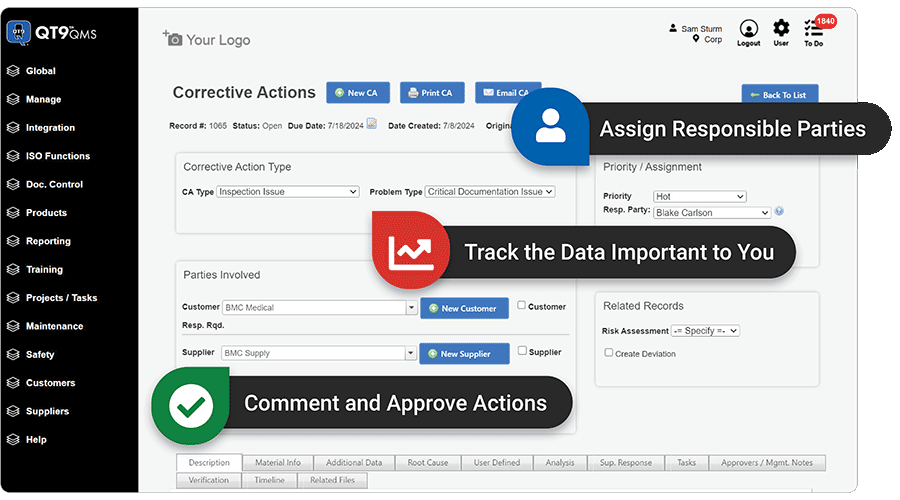Image resolution: width=900 pixels, height=500 pixels.
Task: Click the Print CA button
Action: (x=432, y=92)
